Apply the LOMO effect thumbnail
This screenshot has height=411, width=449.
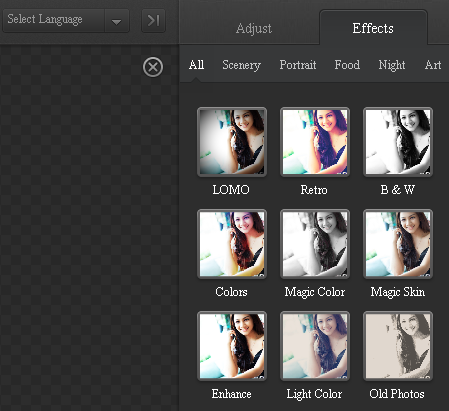(232, 142)
